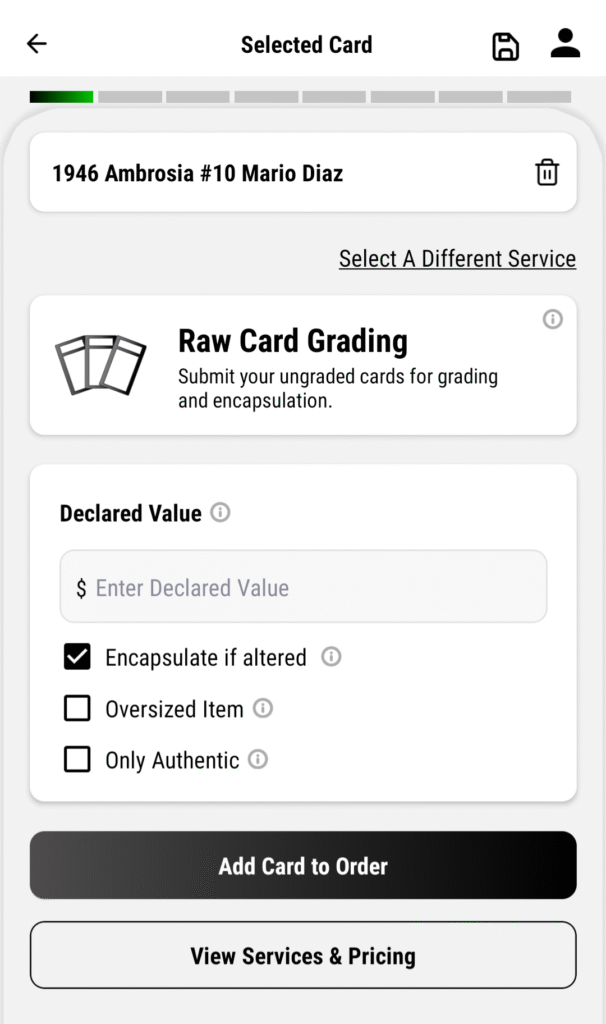This screenshot has height=1024, width=606.
Task: Tap the back arrow icon
Action: coord(37,44)
